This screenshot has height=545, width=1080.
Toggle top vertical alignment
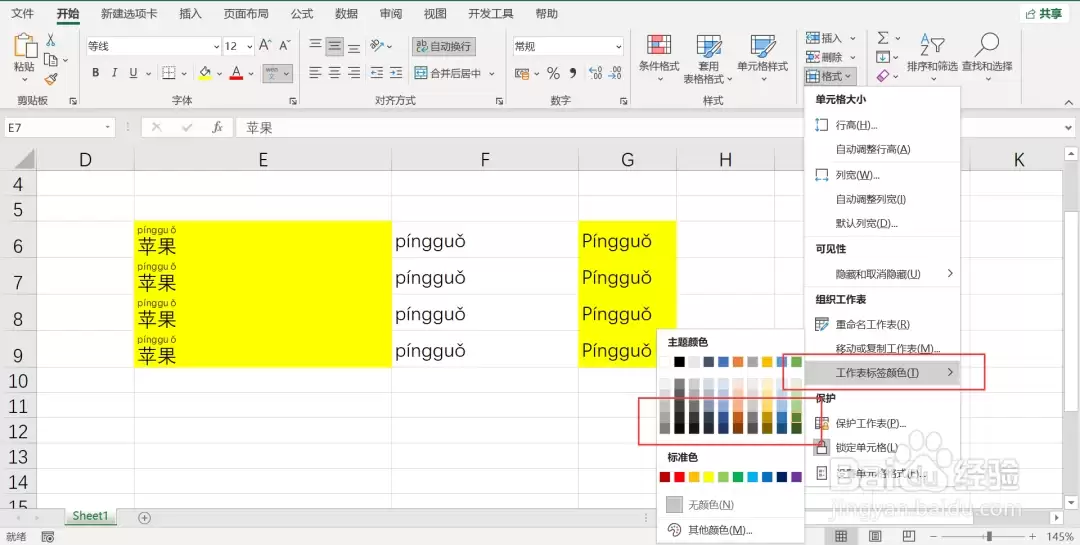(x=315, y=46)
